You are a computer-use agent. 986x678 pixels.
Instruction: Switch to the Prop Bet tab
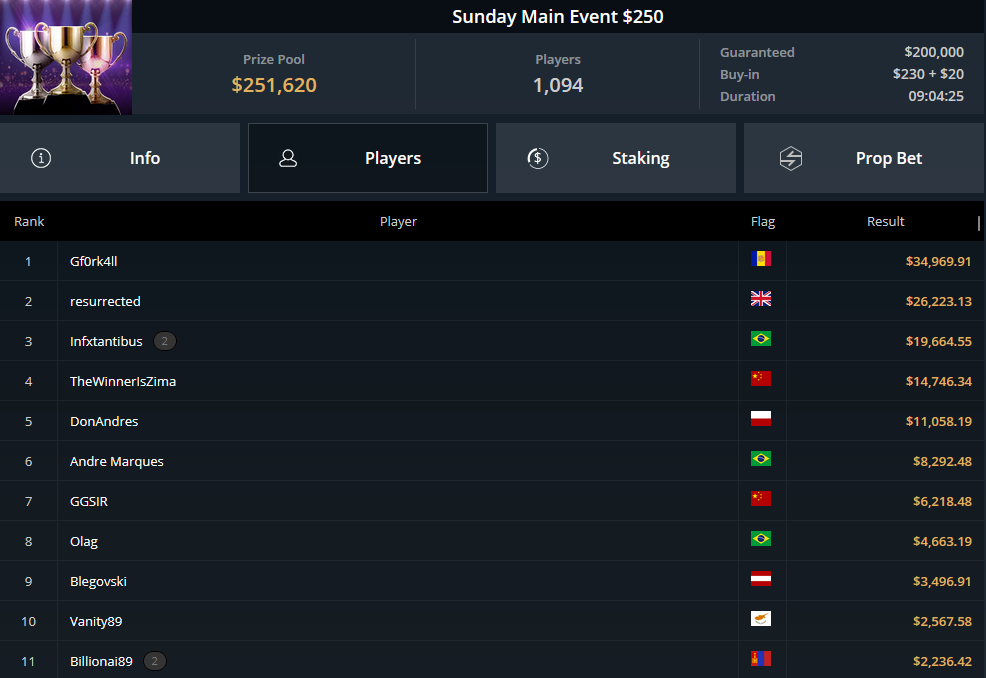click(x=864, y=158)
